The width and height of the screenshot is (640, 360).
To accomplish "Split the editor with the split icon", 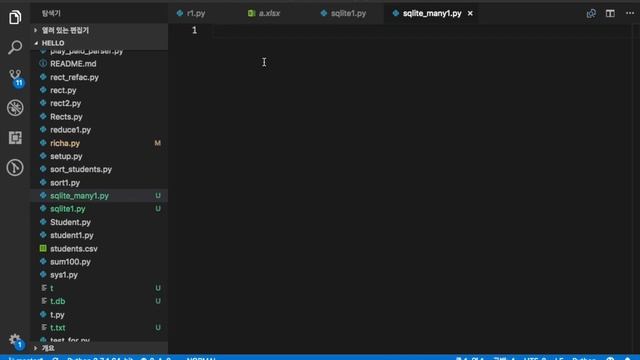I will (610, 13).
